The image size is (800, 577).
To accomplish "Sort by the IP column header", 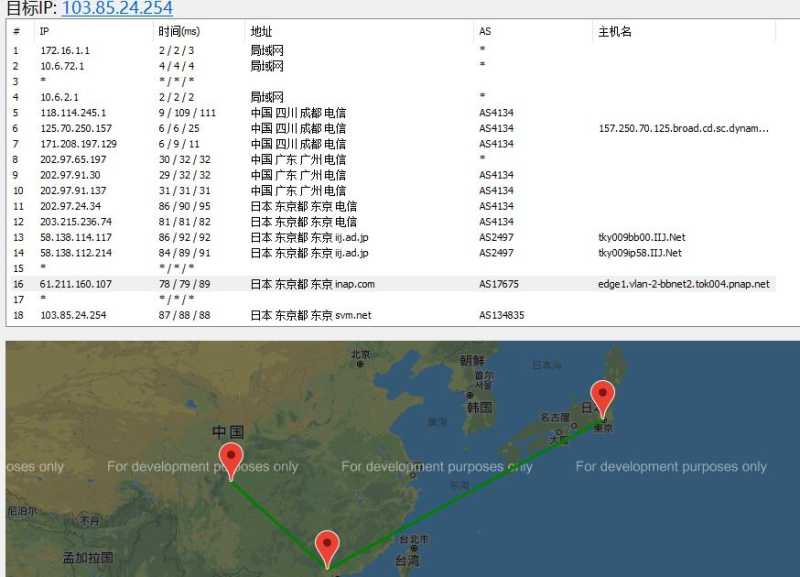I will (x=44, y=31).
